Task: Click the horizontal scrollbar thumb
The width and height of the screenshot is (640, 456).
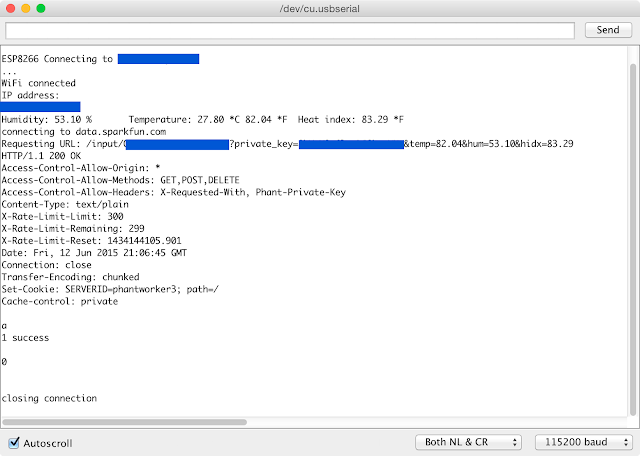Action: pos(124,422)
